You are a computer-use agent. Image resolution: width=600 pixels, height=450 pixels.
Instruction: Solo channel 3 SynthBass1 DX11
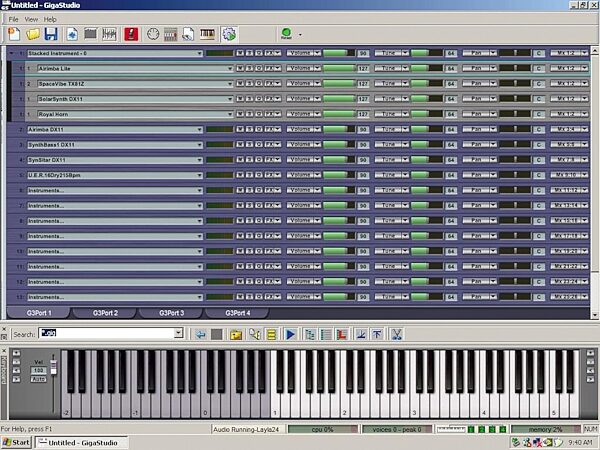point(249,145)
